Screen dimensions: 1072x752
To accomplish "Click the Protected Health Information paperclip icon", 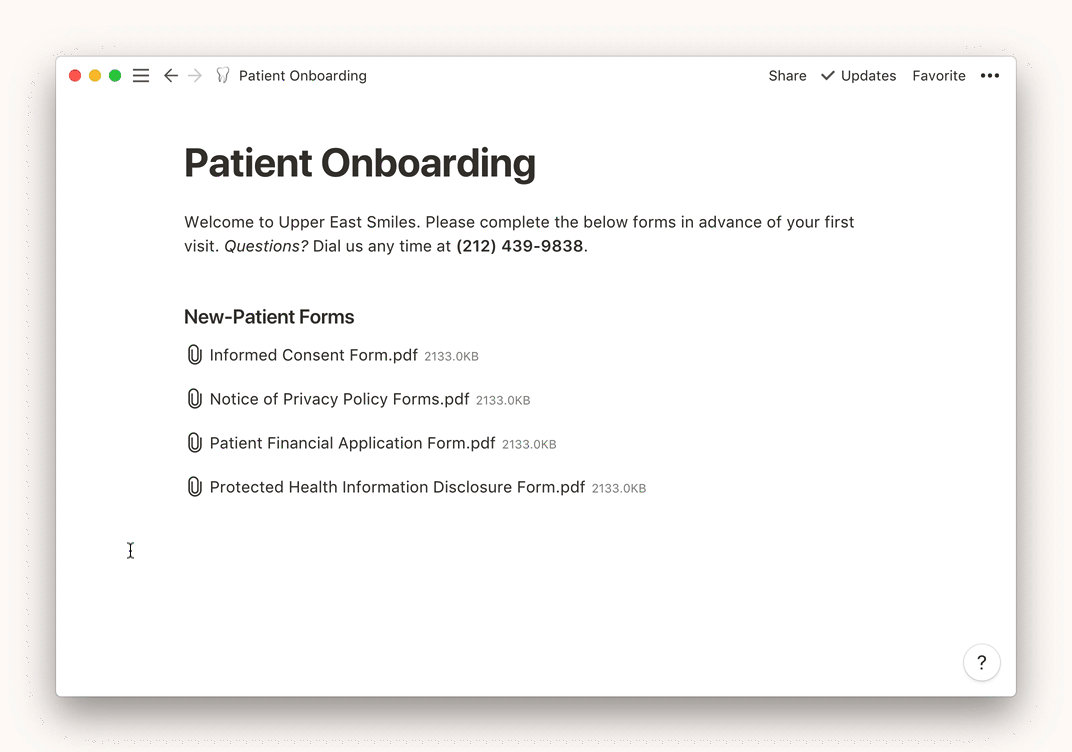I will [195, 487].
